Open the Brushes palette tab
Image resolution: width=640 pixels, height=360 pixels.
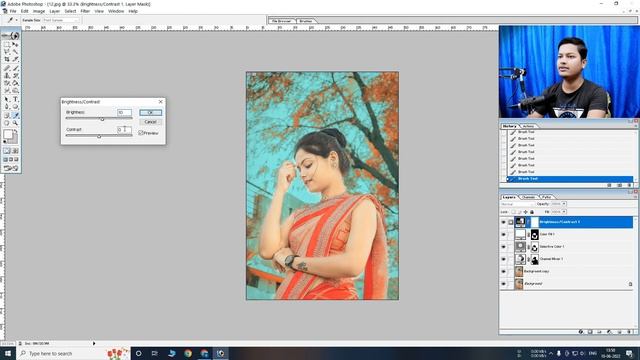(305, 20)
